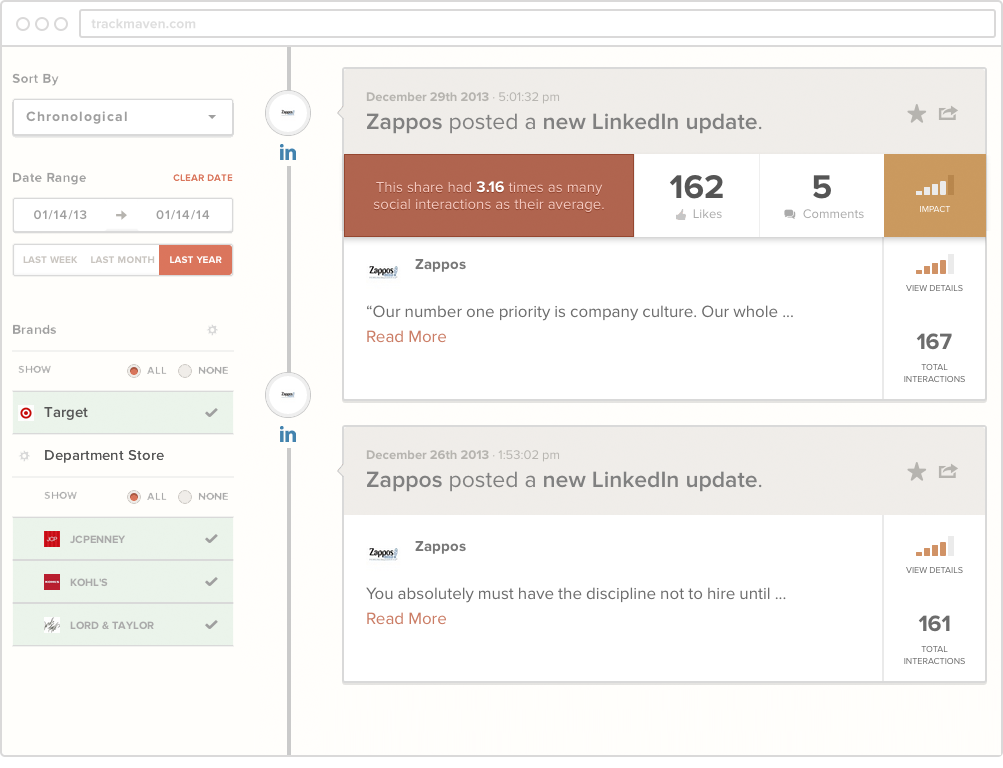Click the orange IMPACT tile
The height and width of the screenshot is (768, 1003).
935,196
